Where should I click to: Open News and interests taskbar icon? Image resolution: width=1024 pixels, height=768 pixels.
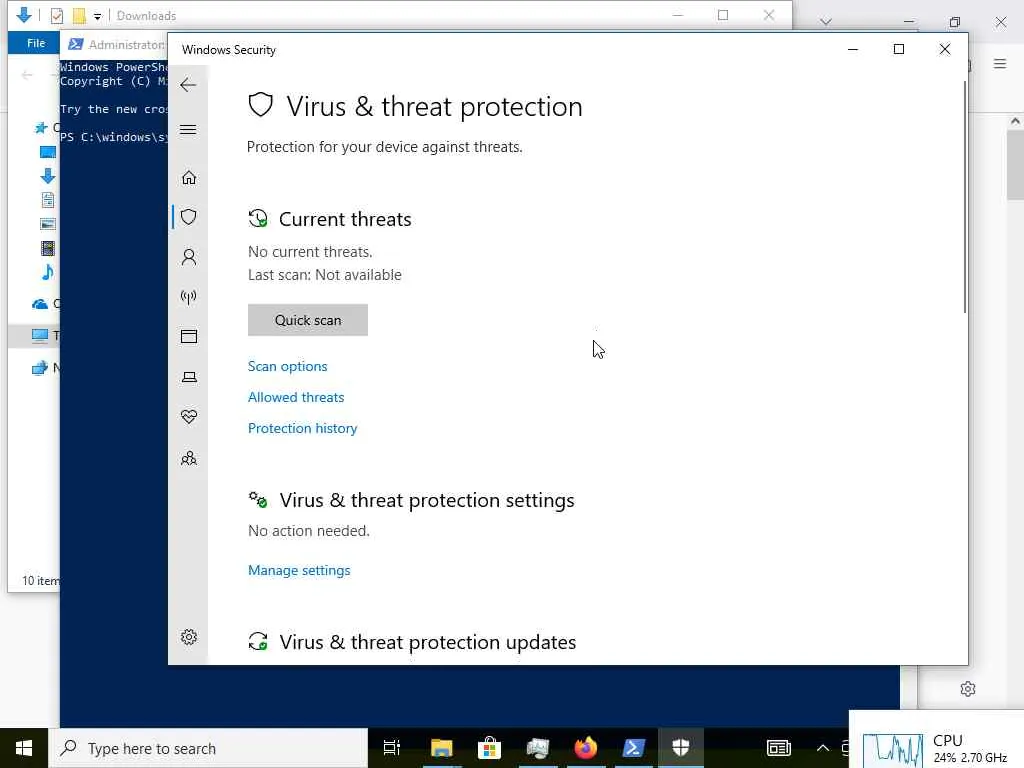778,748
